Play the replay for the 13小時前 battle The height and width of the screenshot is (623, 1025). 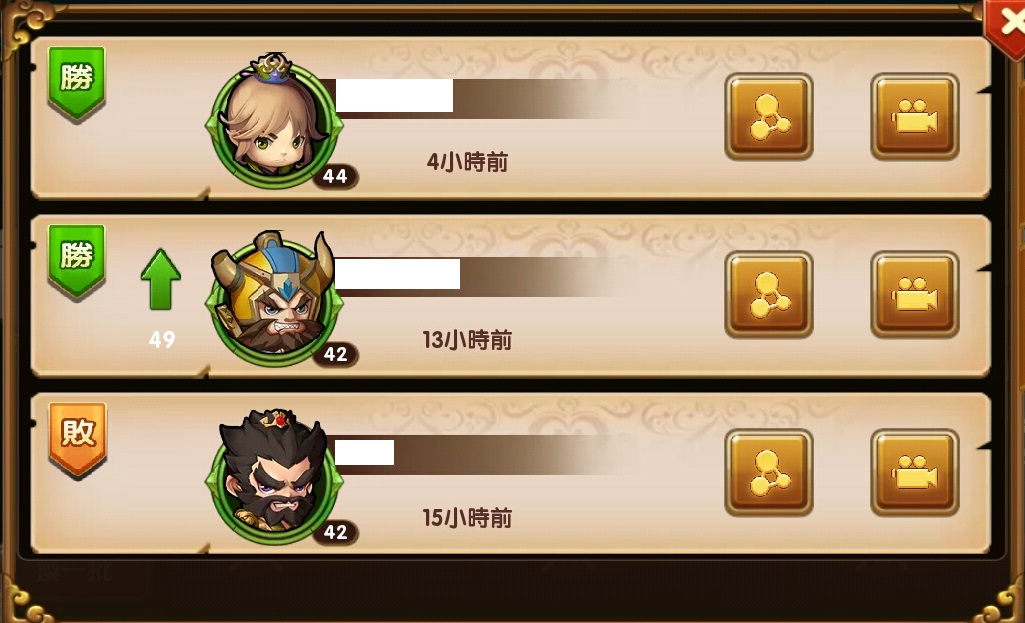[915, 295]
